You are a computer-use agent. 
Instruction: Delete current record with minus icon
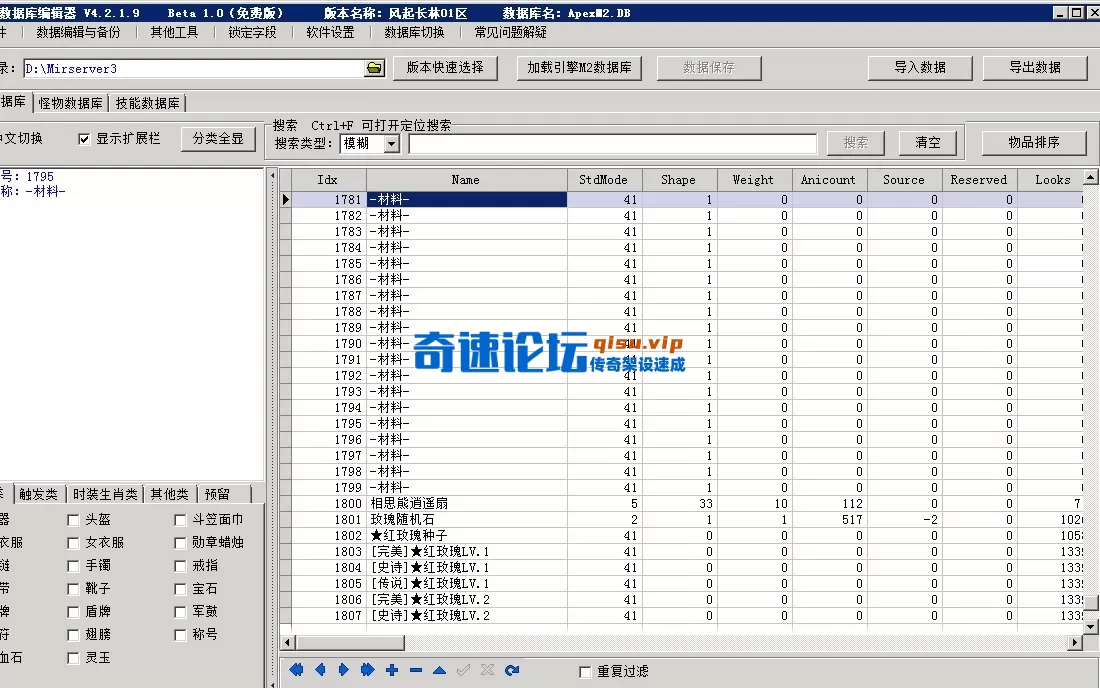coord(416,669)
